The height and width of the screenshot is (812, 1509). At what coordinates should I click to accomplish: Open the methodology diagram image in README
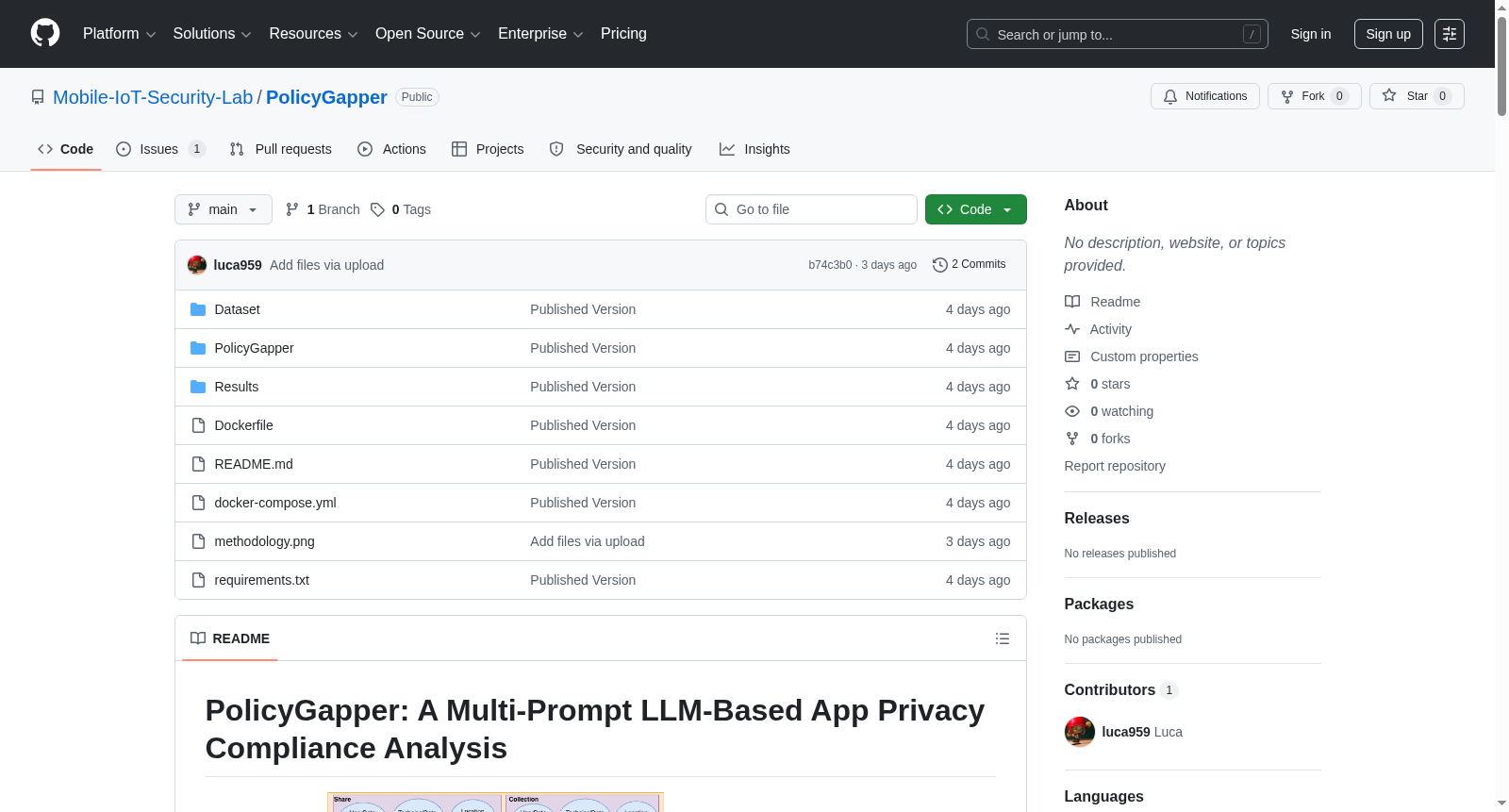[495, 803]
